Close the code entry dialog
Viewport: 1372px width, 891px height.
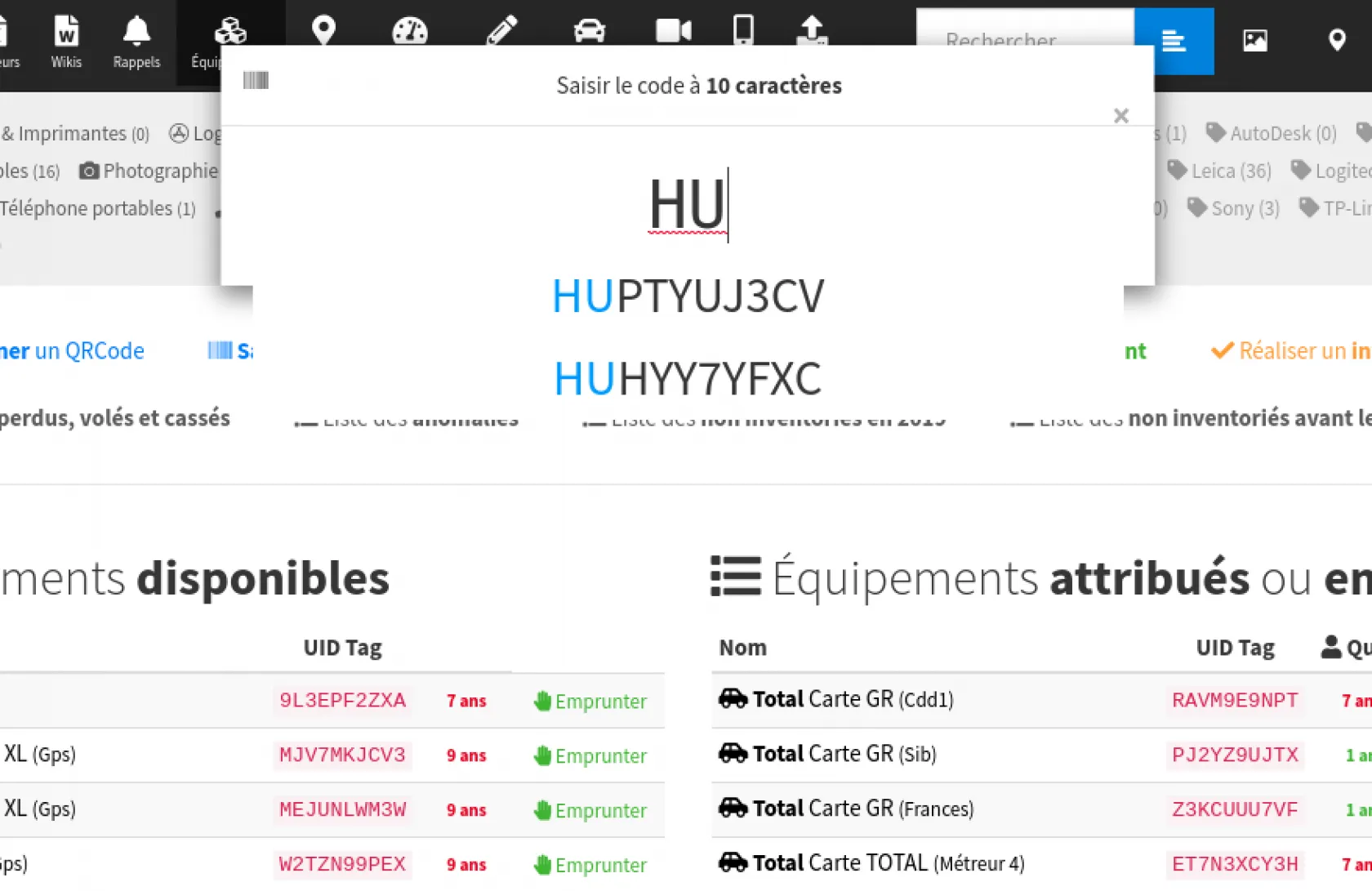[x=1120, y=116]
